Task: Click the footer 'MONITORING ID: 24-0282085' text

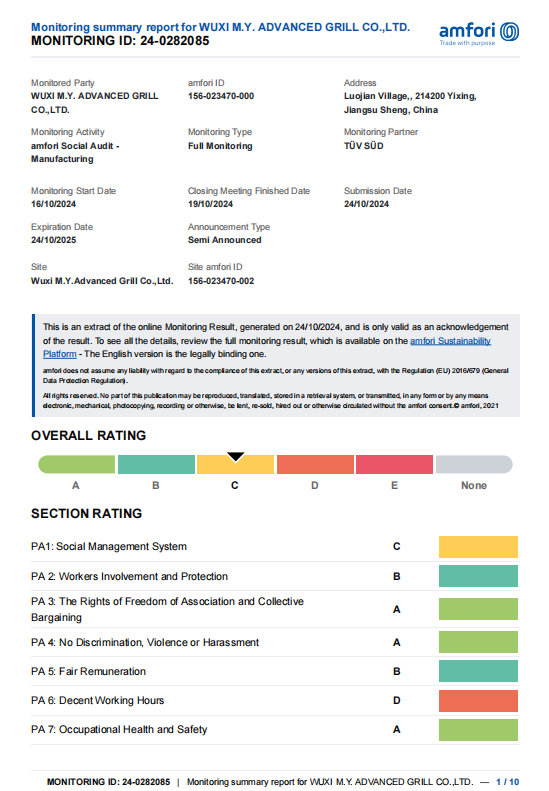Action: pyautogui.click(x=108, y=782)
